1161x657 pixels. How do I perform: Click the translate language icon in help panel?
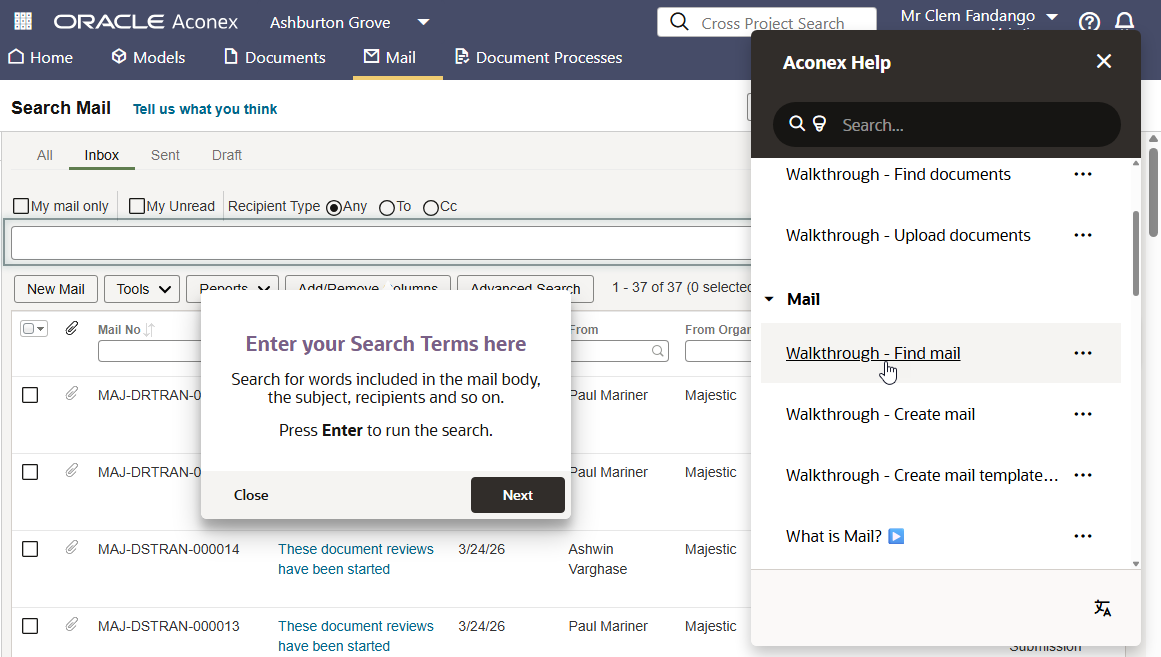point(1102,608)
